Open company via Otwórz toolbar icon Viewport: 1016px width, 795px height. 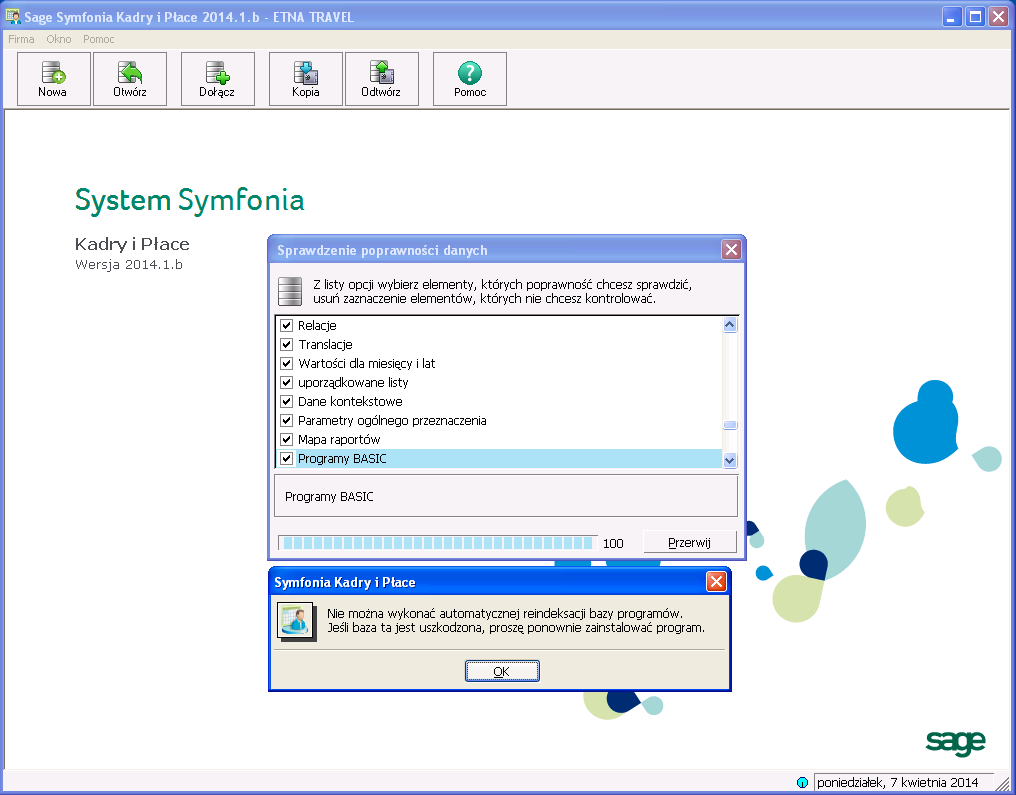(130, 79)
